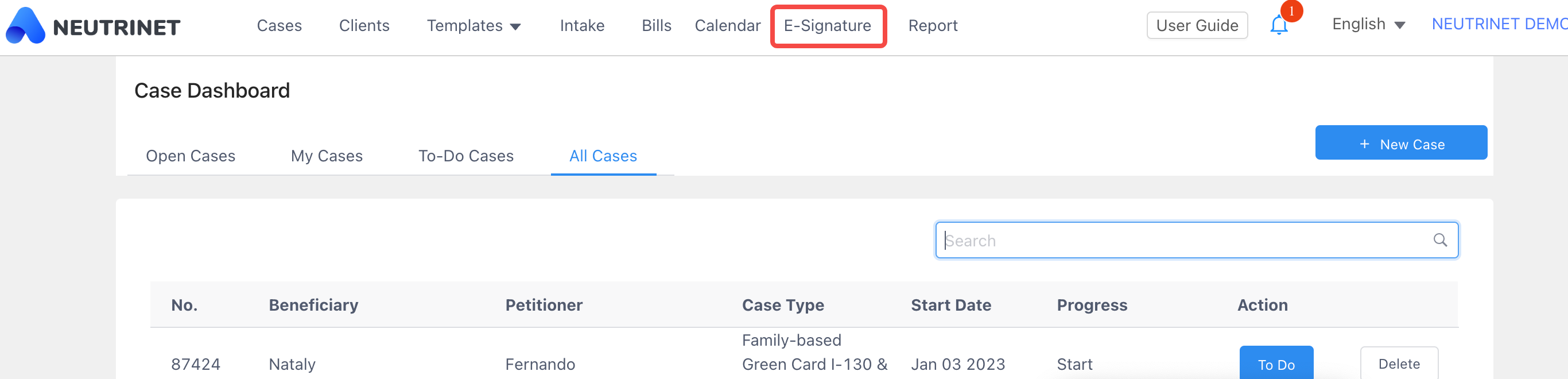This screenshot has height=379, width=1568.
Task: Open the Report page
Action: coord(933,26)
